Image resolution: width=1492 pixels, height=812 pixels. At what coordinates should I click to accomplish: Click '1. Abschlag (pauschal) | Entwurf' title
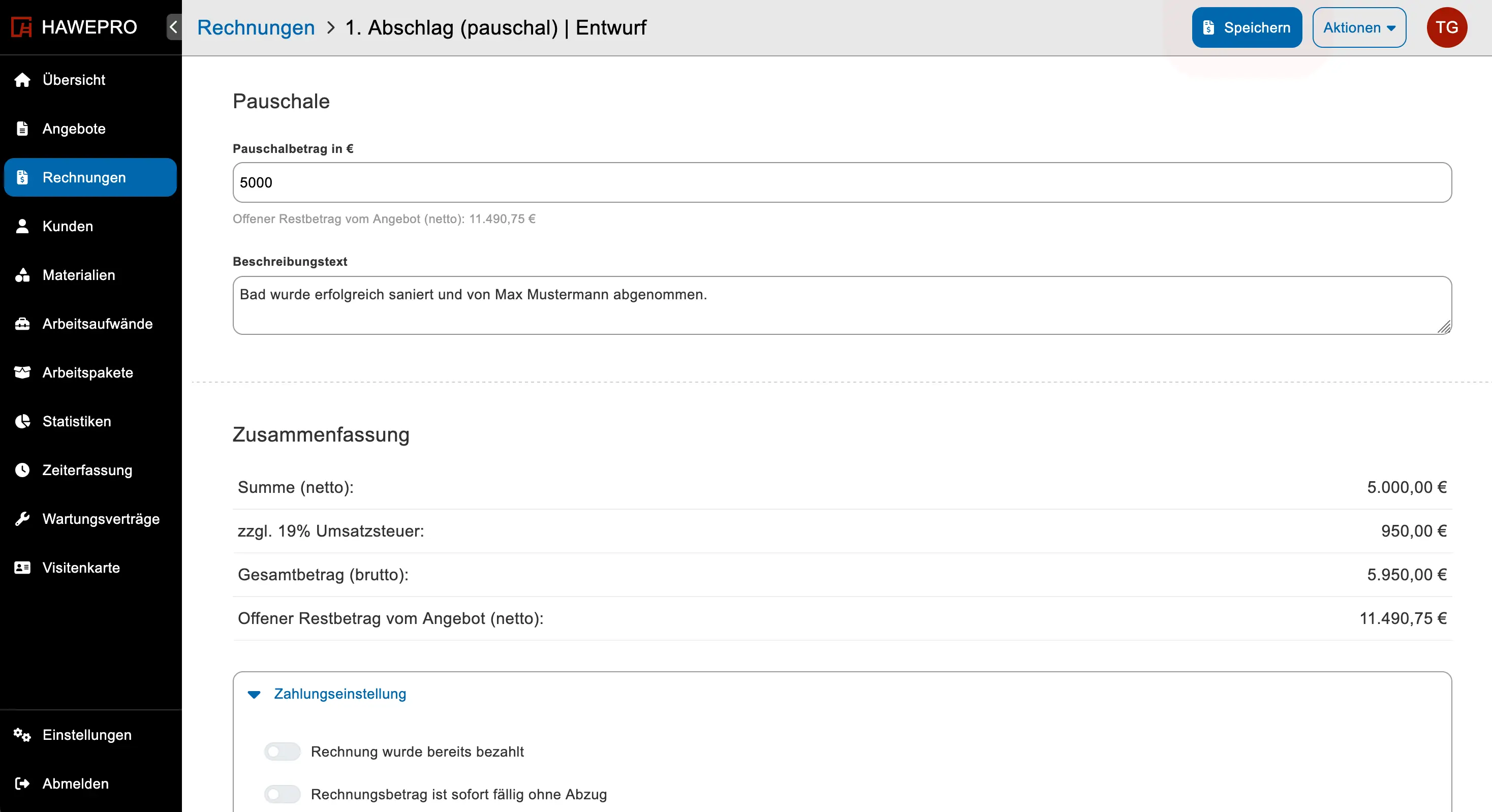point(496,27)
